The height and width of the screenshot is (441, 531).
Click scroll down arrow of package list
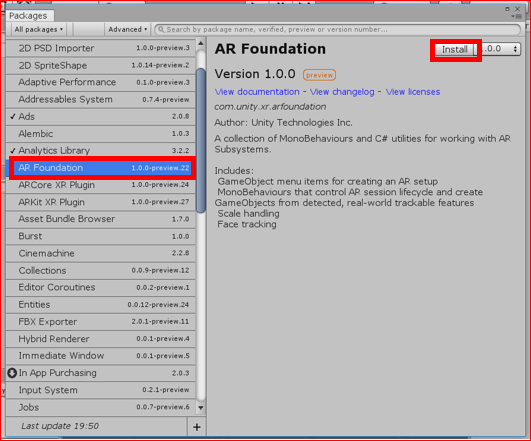(201, 407)
